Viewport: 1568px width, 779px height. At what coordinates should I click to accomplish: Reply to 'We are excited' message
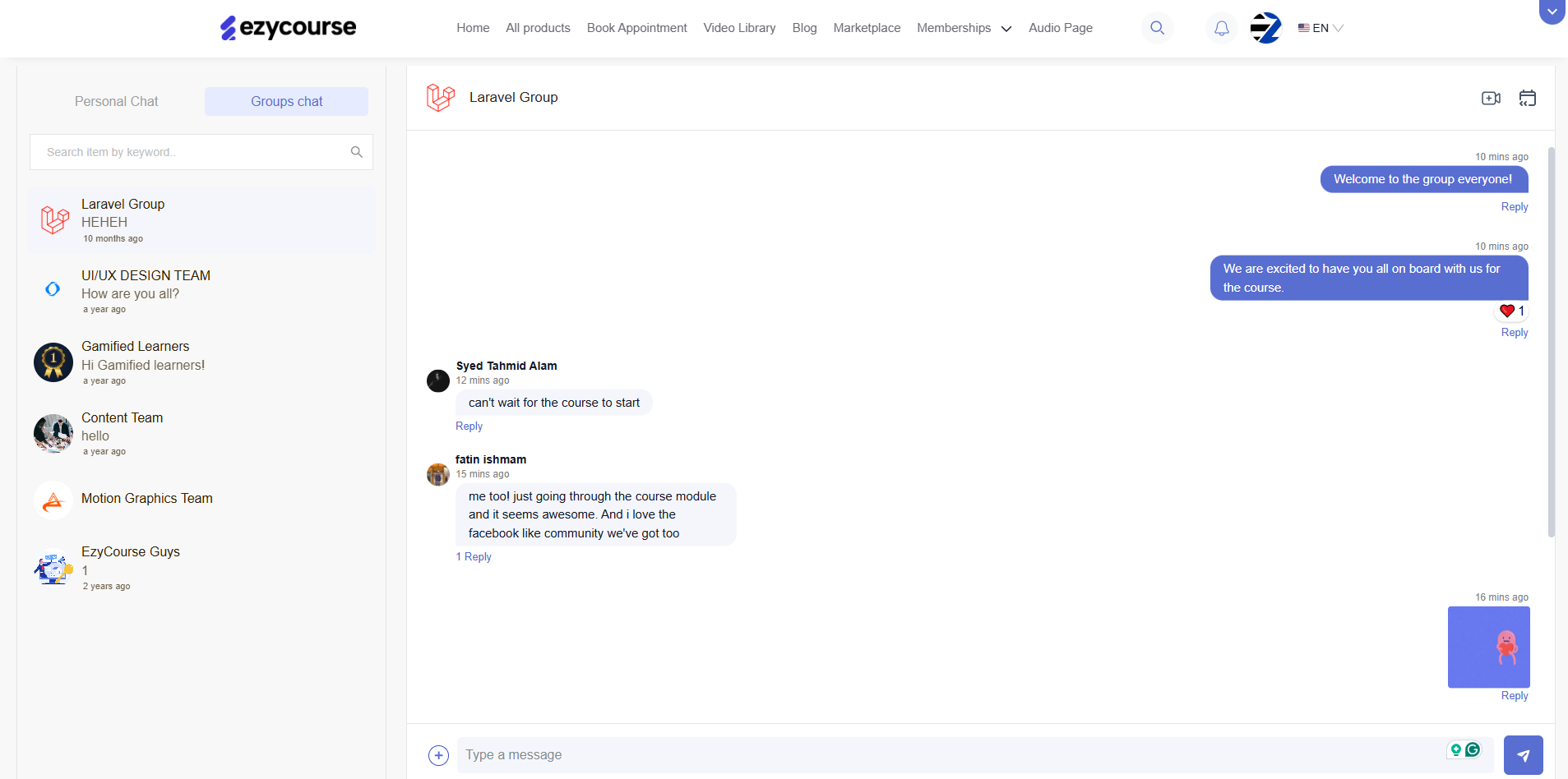[1515, 333]
